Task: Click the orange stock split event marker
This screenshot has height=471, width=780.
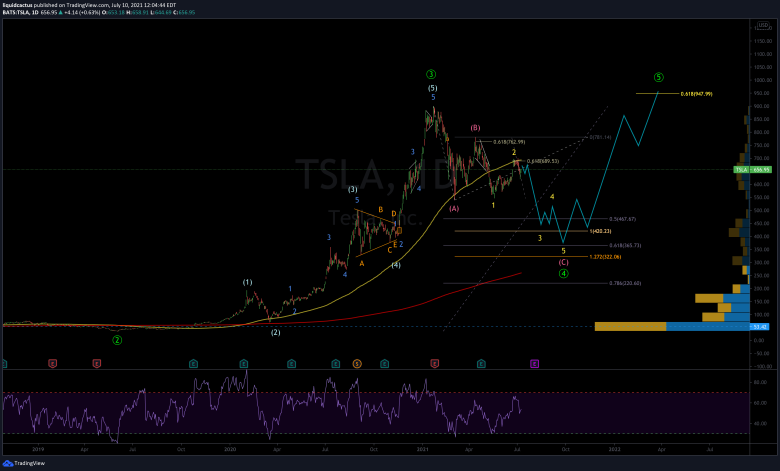Action: click(357, 364)
